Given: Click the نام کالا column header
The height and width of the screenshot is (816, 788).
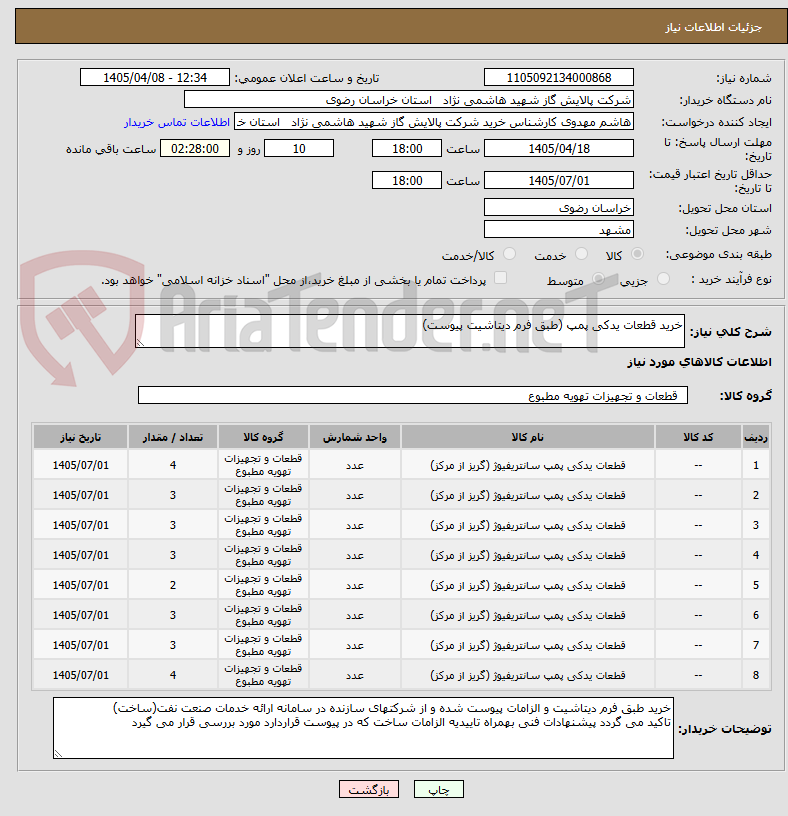Looking at the screenshot, I should (x=527, y=437).
